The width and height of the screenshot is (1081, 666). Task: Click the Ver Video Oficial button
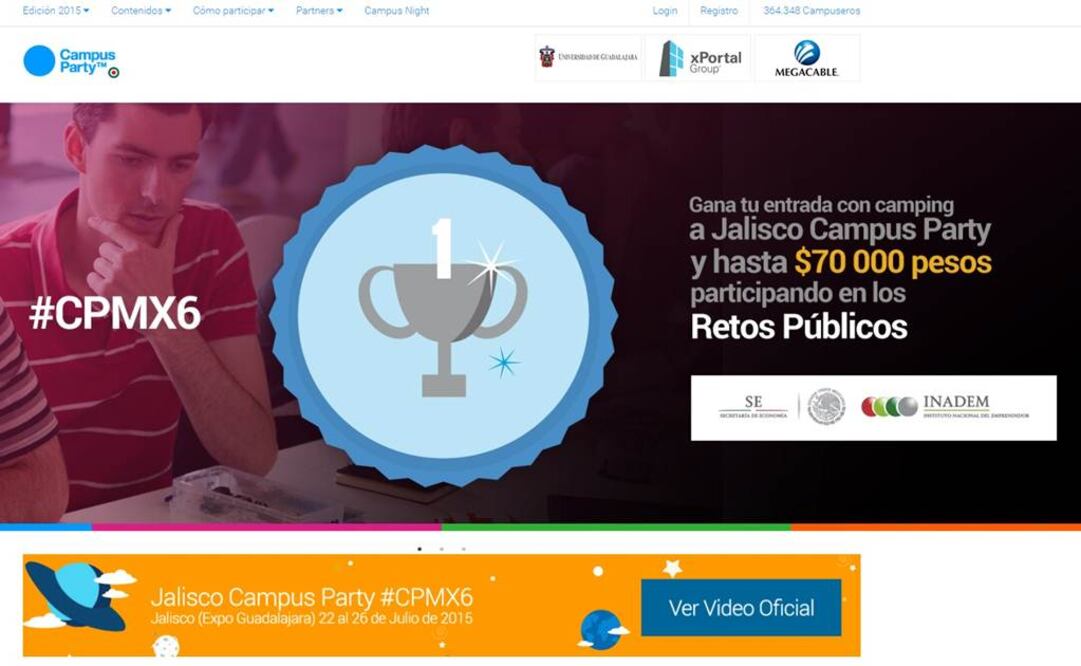pos(741,607)
